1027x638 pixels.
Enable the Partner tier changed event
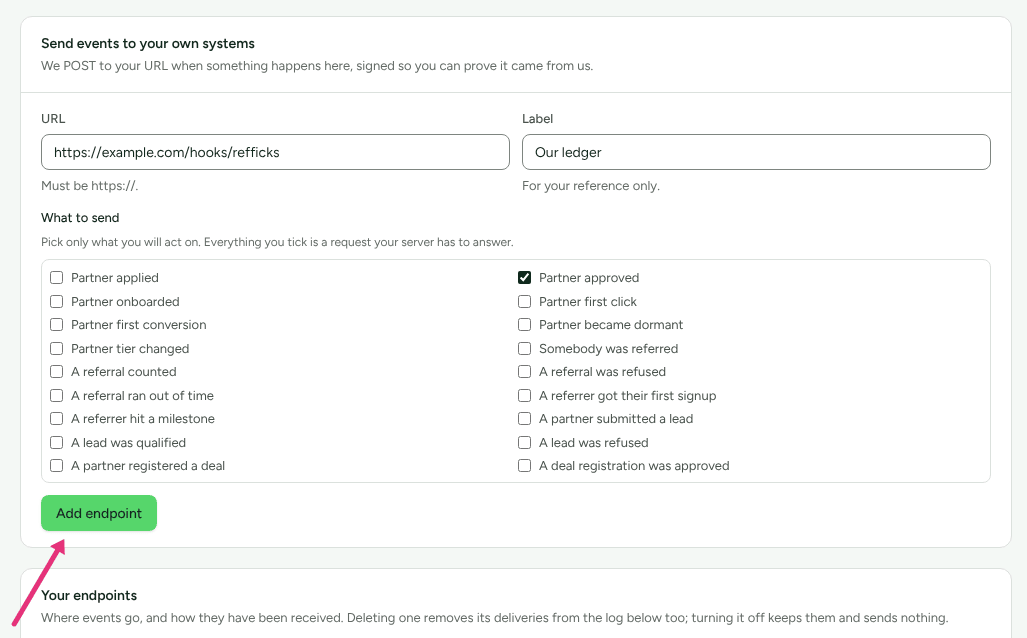coord(57,348)
